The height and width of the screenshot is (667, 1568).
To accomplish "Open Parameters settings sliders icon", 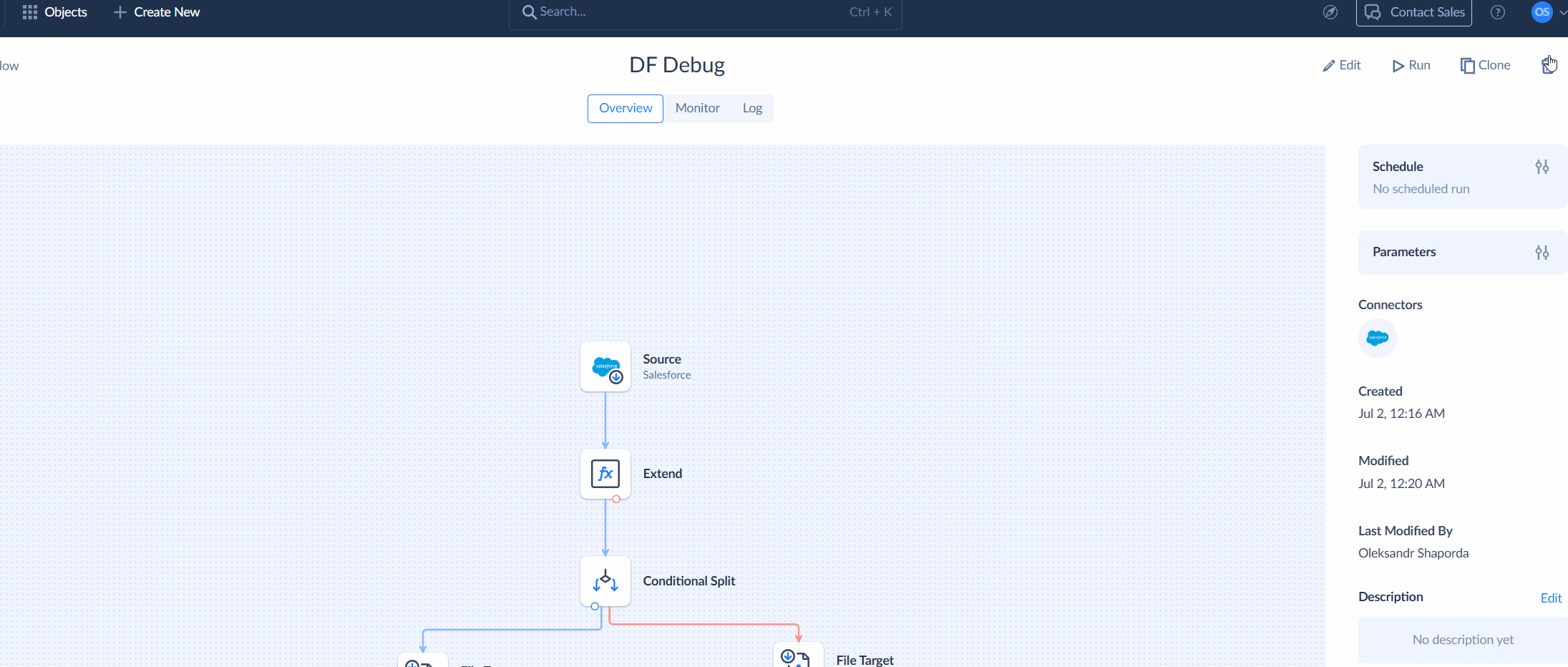I will pyautogui.click(x=1542, y=252).
